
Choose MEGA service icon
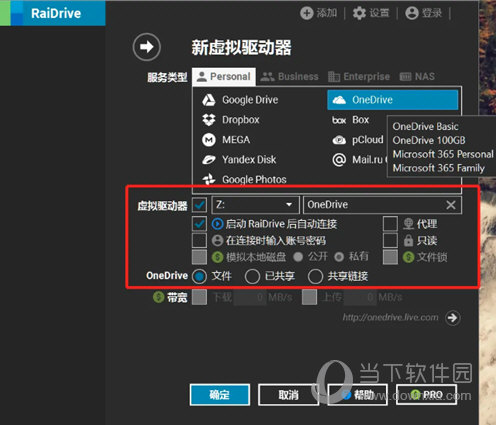[209, 140]
